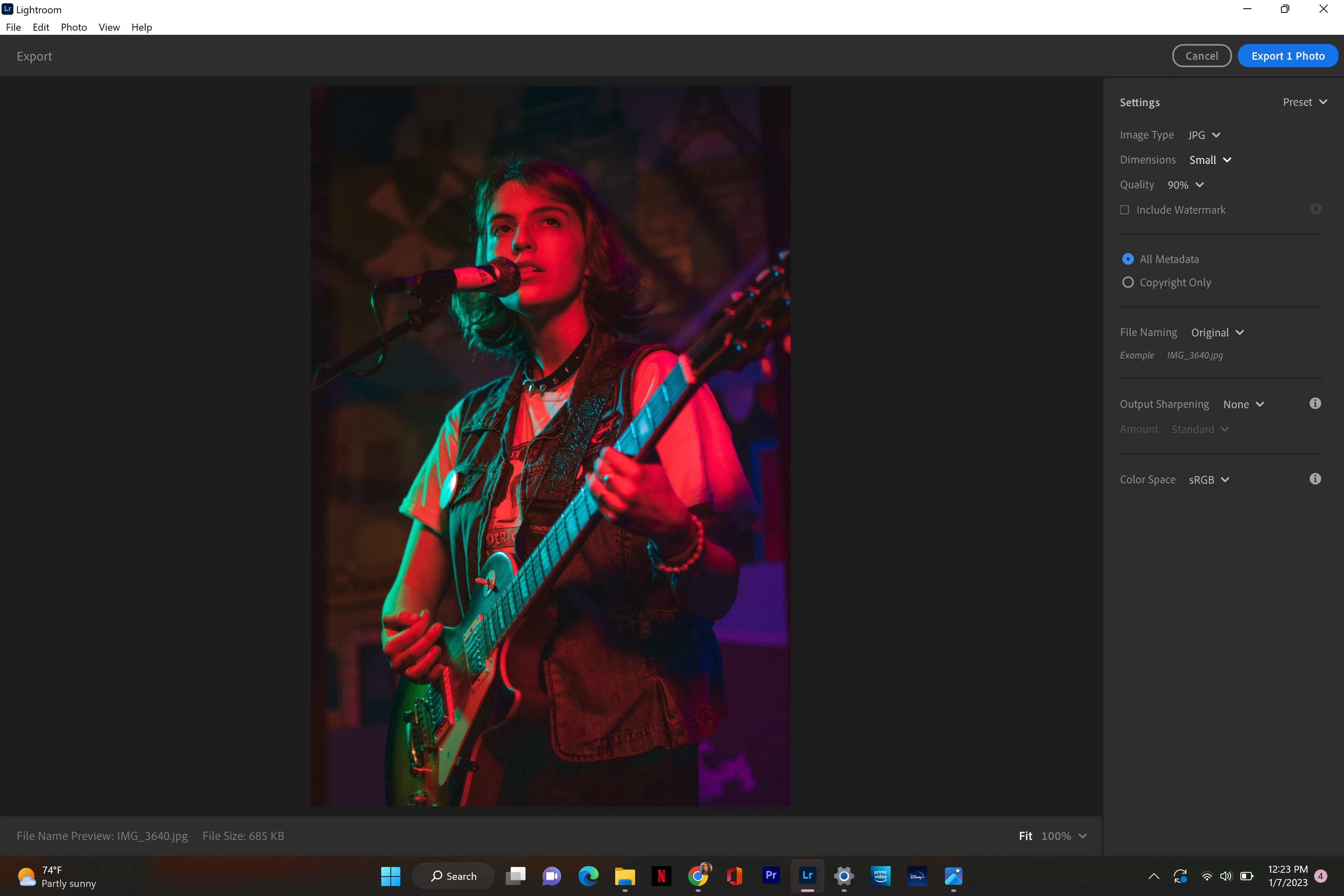The image size is (1344, 896).
Task: Click Export 1 Photo button
Action: pyautogui.click(x=1288, y=56)
